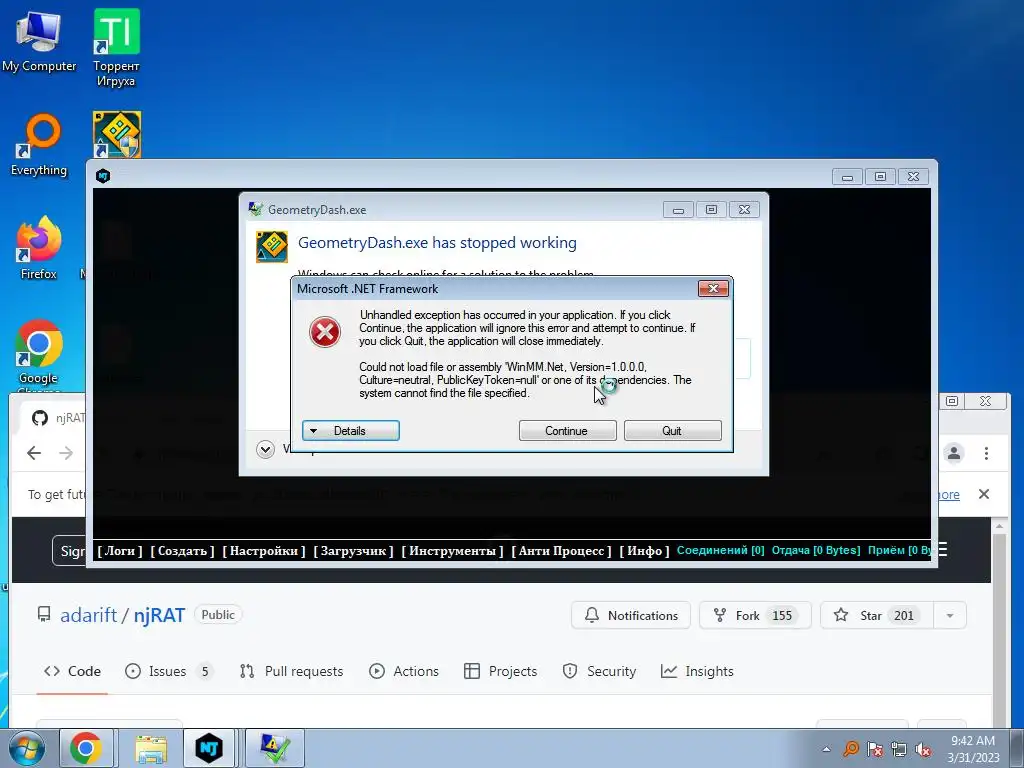Screen dimensions: 1024x768
Task: Click Отдача [0 Bytes] status text
Action: click(816, 550)
